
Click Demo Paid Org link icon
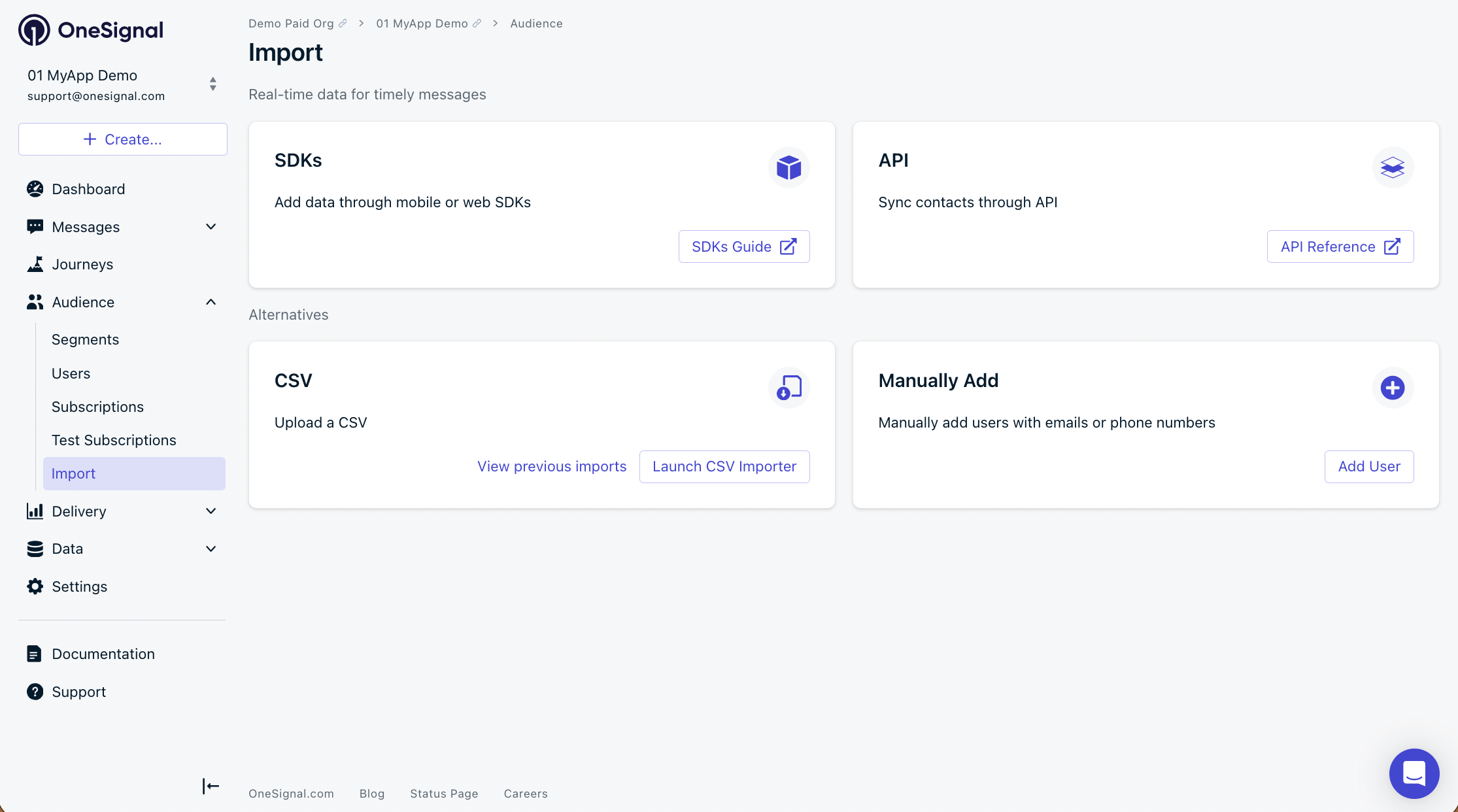[343, 24]
